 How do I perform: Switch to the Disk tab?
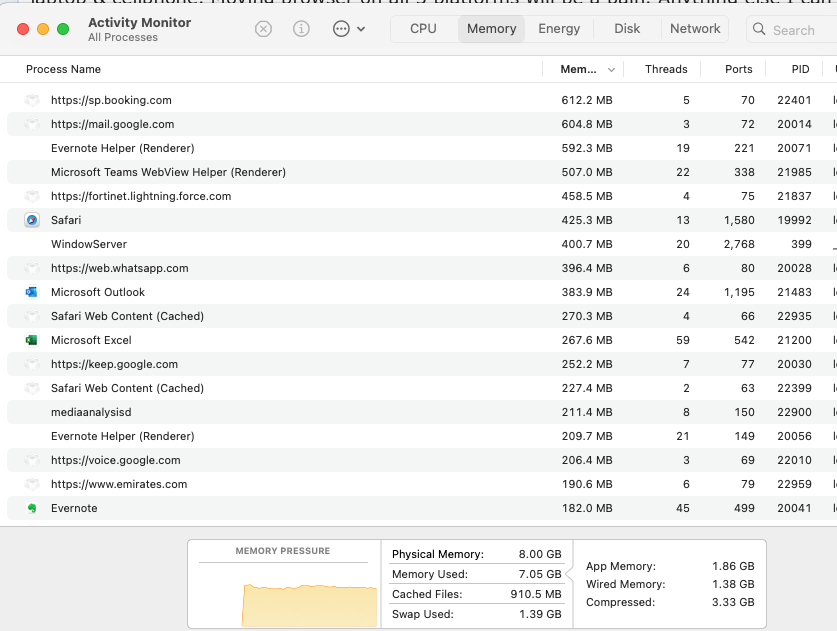[627, 29]
